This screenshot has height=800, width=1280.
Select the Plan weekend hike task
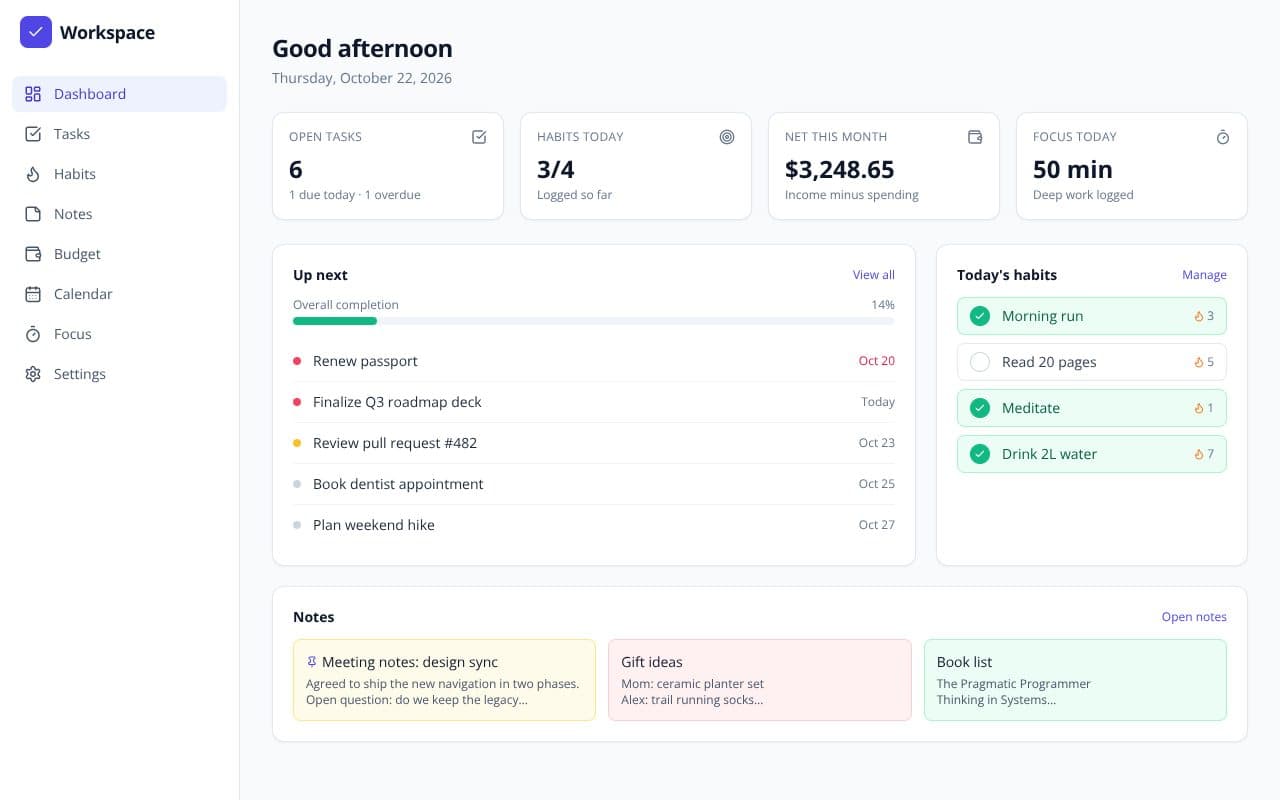click(x=594, y=525)
